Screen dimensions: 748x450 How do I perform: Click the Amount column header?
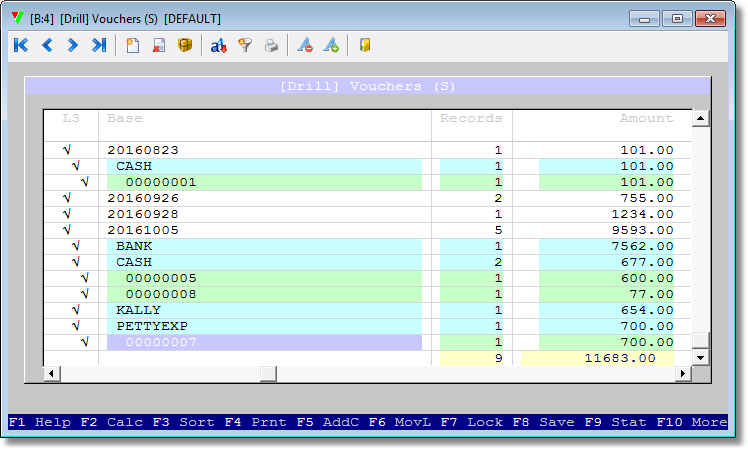[x=646, y=118]
